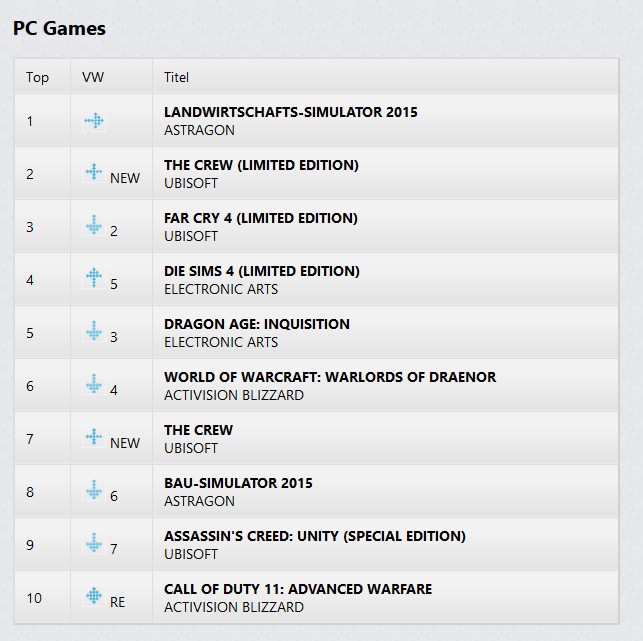Image resolution: width=643 pixels, height=641 pixels.
Task: Click the trend arrow for Die Sims 4
Action: pos(94,279)
